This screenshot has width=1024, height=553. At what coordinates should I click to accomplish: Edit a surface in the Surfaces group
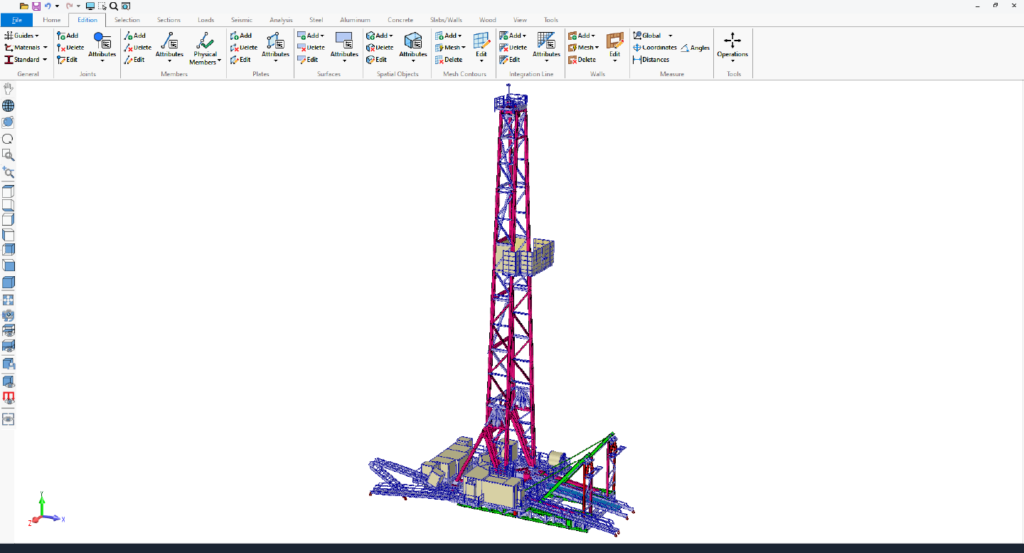point(308,59)
